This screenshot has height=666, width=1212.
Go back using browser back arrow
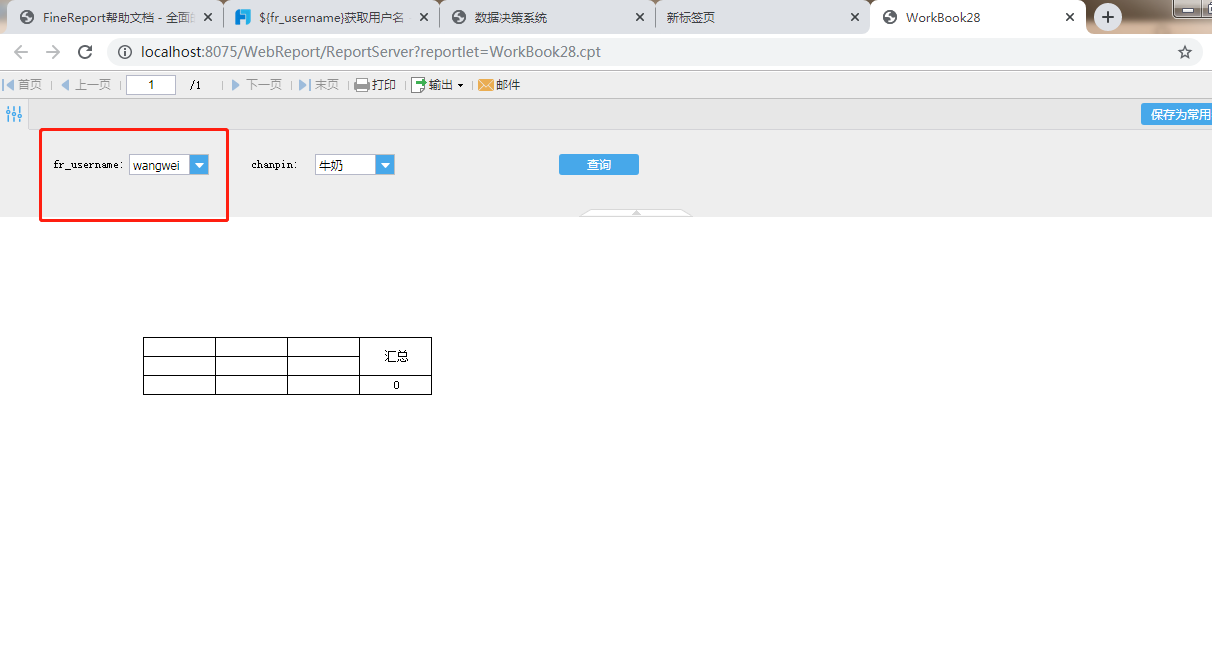pyautogui.click(x=21, y=52)
